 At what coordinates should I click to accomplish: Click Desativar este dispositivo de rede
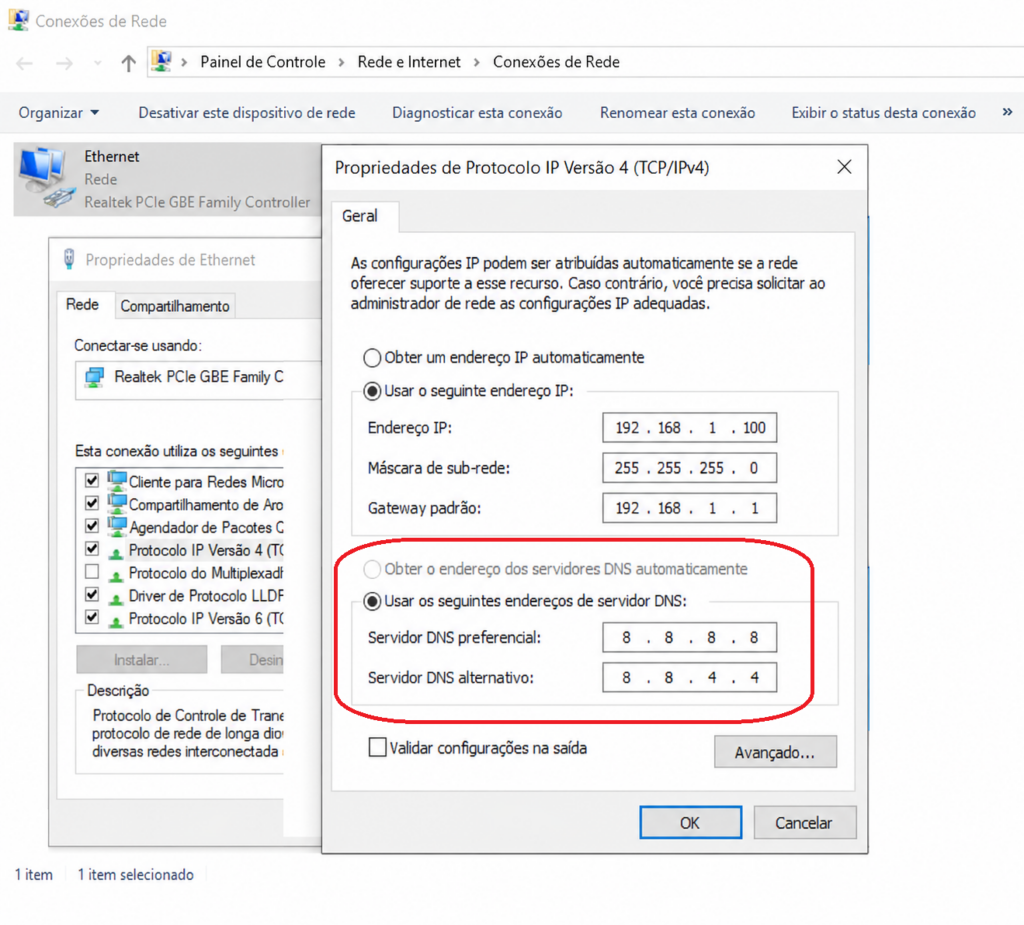tap(247, 113)
